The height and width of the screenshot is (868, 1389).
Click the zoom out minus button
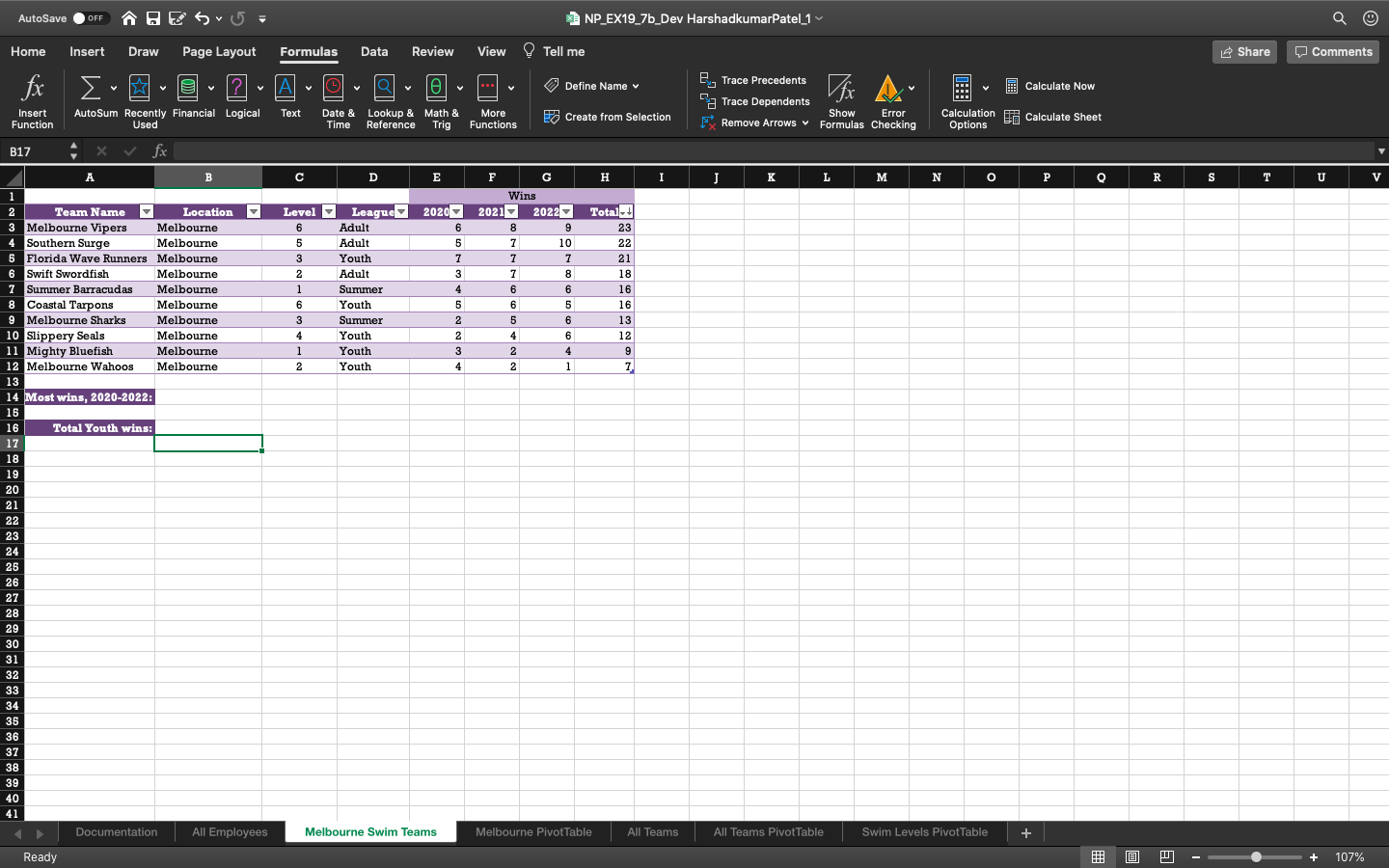point(1196,857)
